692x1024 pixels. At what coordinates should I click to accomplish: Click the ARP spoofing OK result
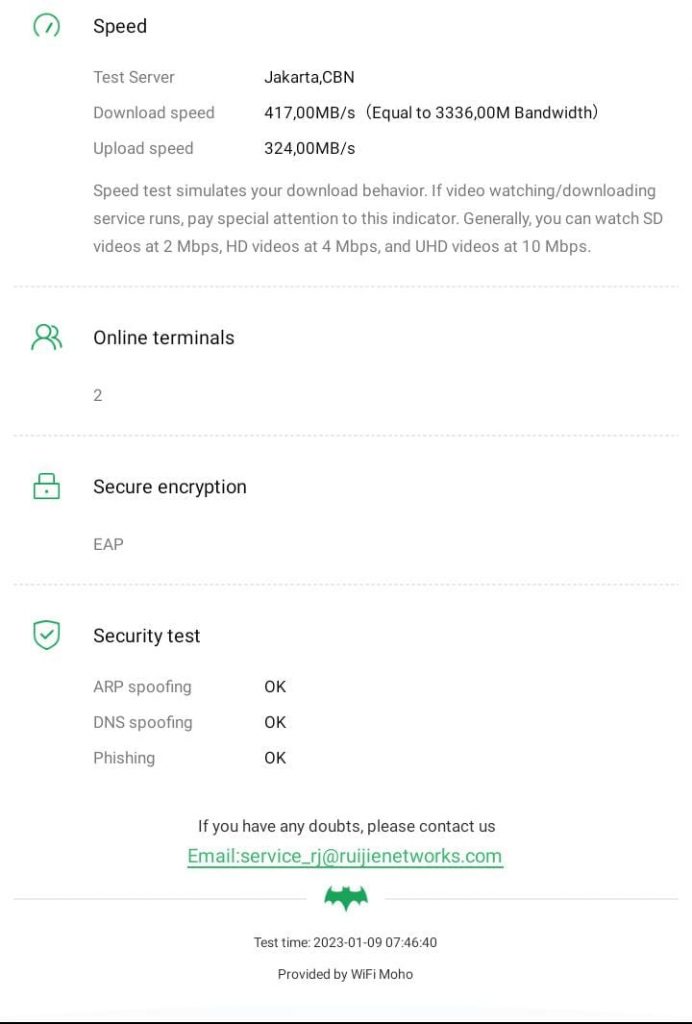click(275, 687)
